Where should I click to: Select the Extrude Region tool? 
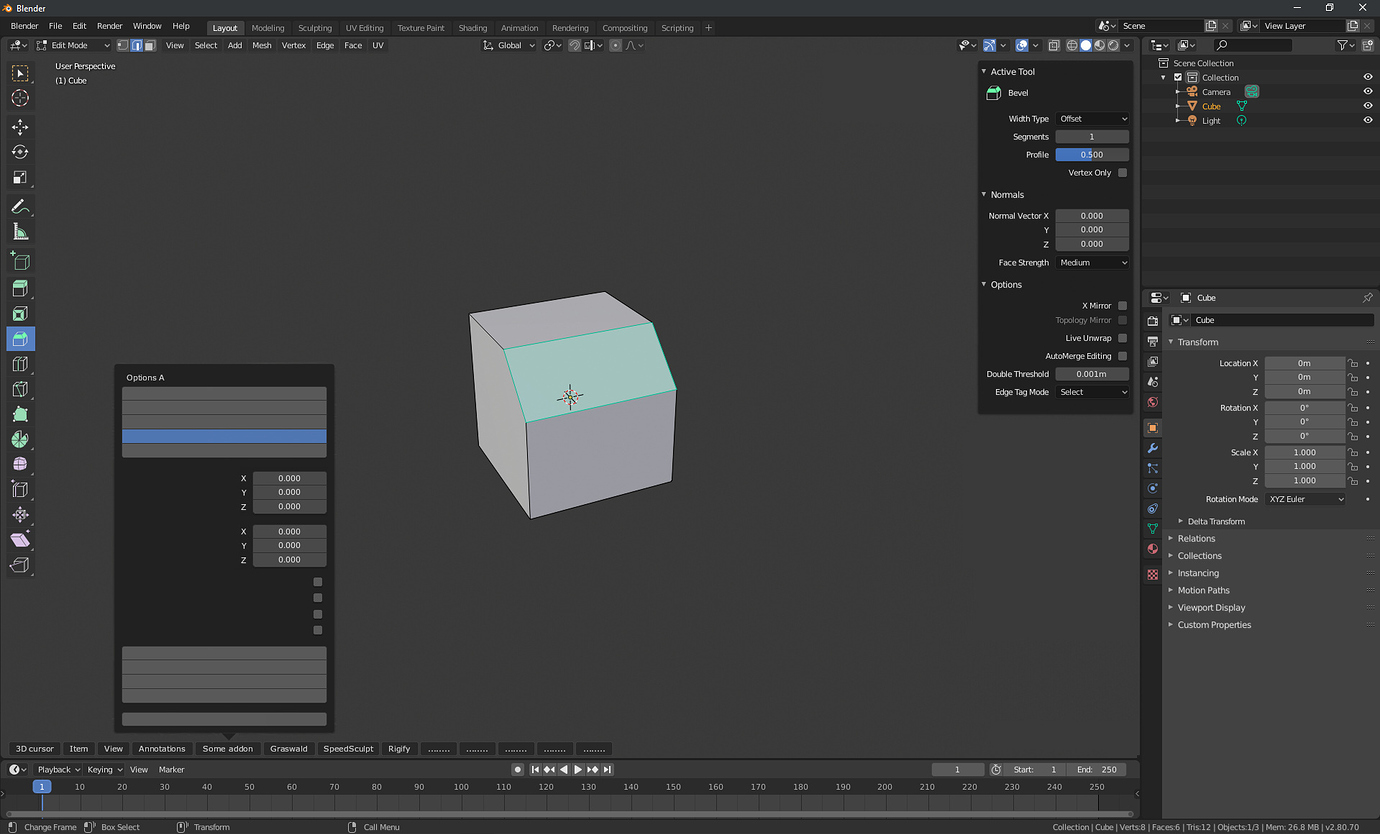pyautogui.click(x=20, y=289)
